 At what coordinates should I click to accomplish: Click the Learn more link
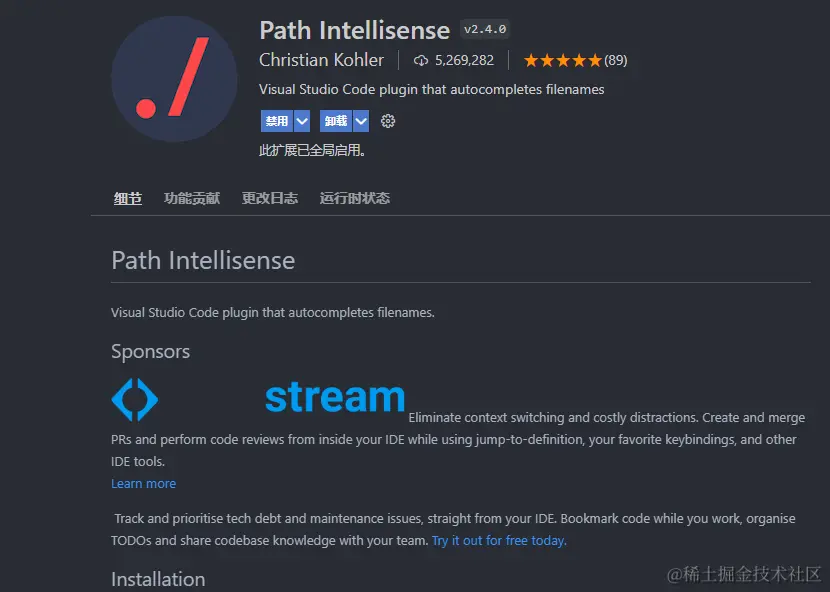[143, 483]
